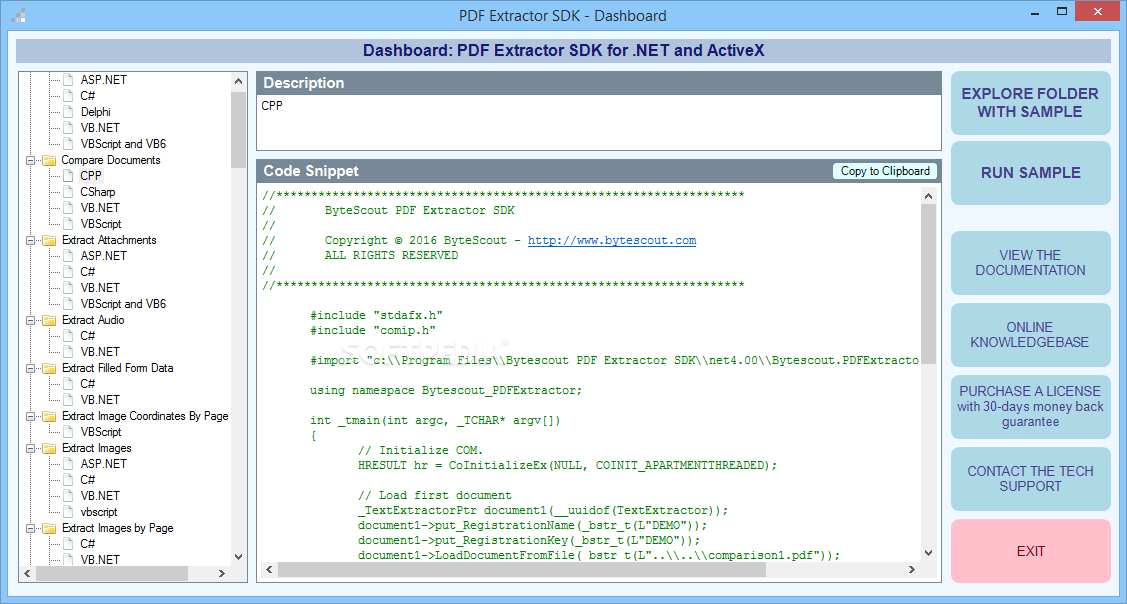Click the code snippet vertical scrollbar thumb
1127x604 pixels.
[x=929, y=283]
